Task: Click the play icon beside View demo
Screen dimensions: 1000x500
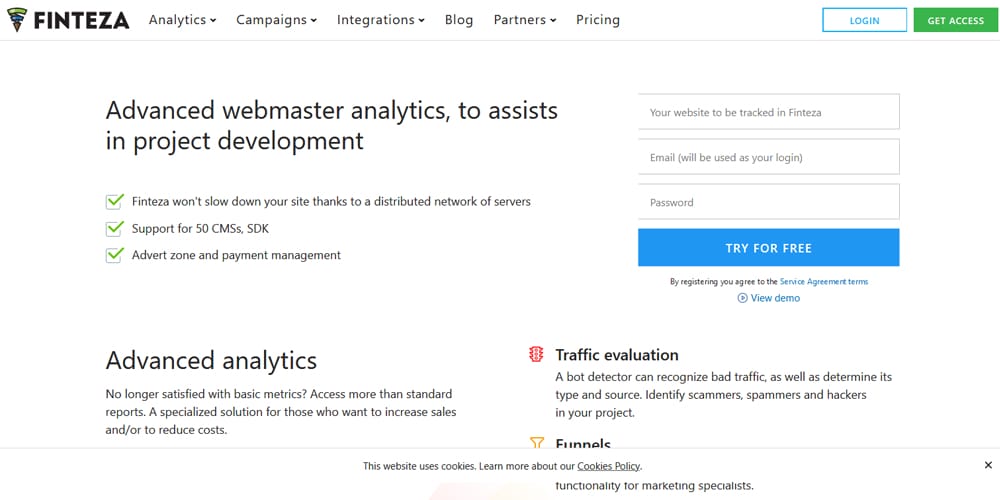Action: tap(742, 298)
